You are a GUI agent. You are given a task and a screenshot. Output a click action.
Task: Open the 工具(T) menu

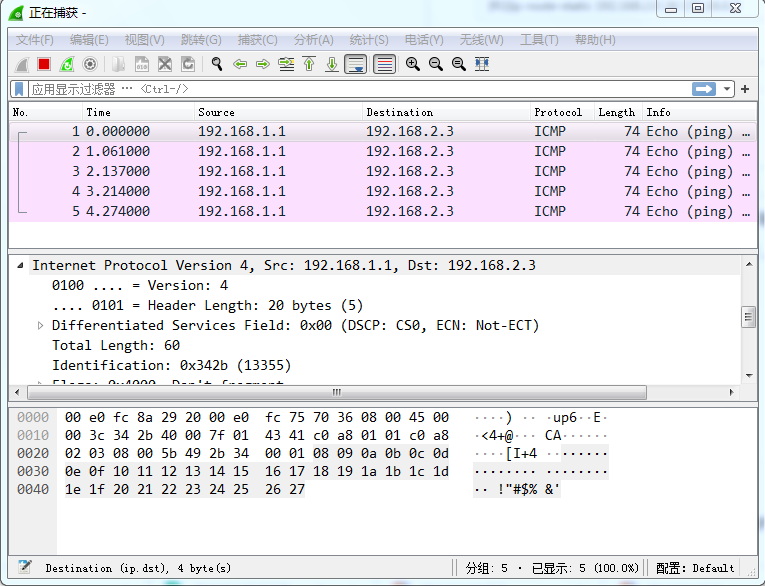pyautogui.click(x=539, y=40)
